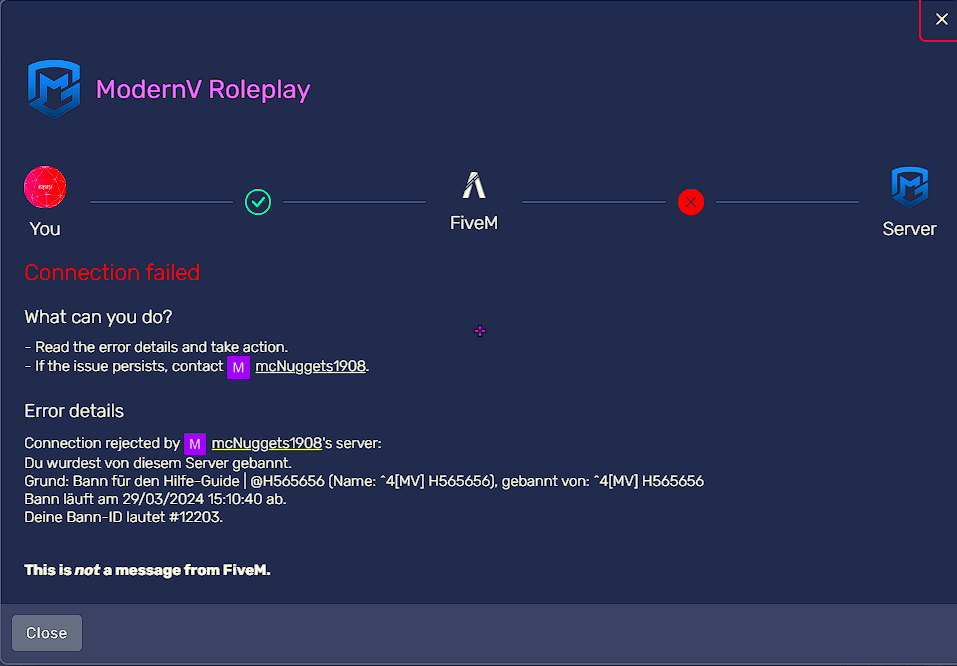The height and width of the screenshot is (666, 957).
Task: Click 'Deine Bann-ID lautet #12203.' text
Action: click(x=124, y=518)
